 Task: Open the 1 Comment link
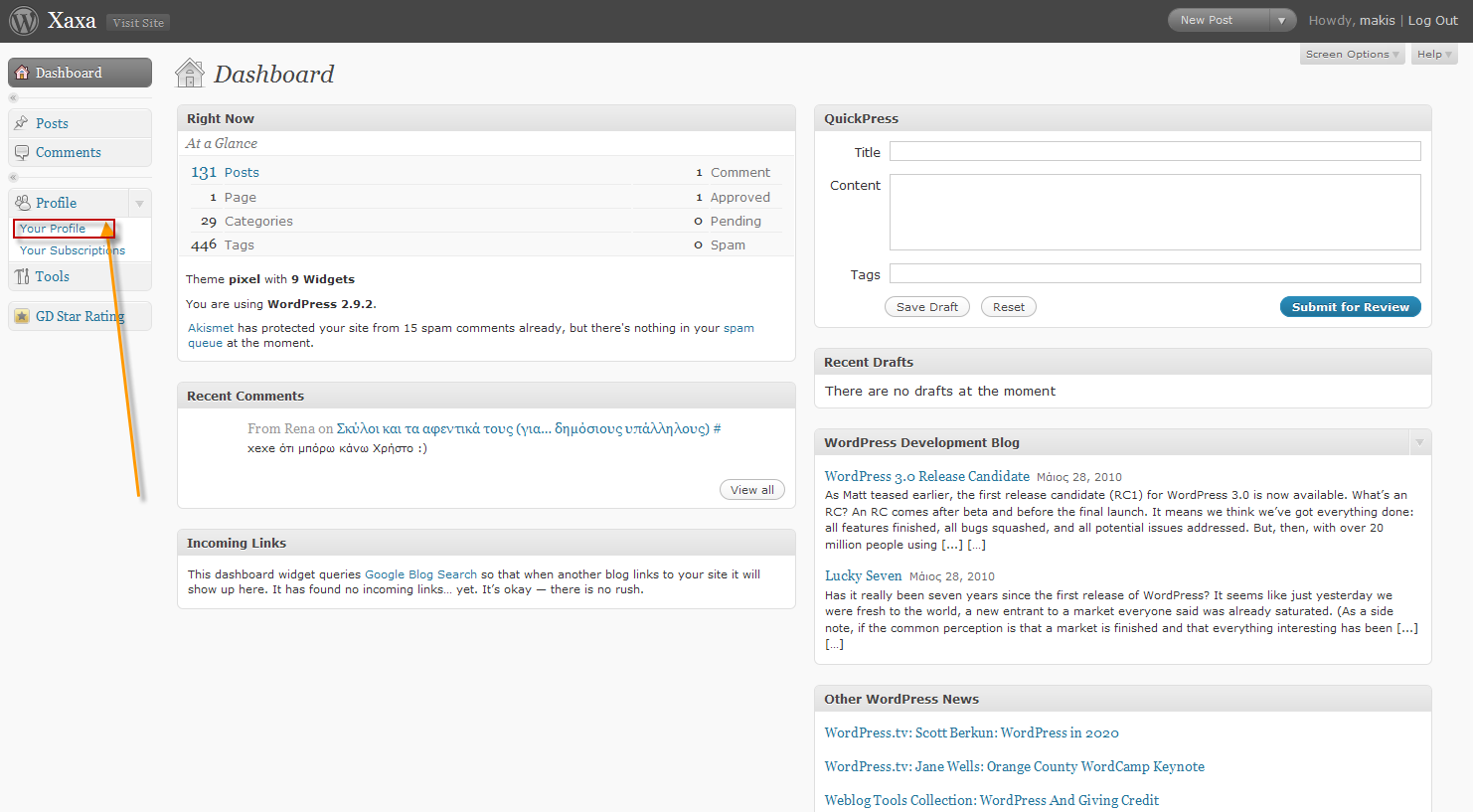click(x=733, y=172)
